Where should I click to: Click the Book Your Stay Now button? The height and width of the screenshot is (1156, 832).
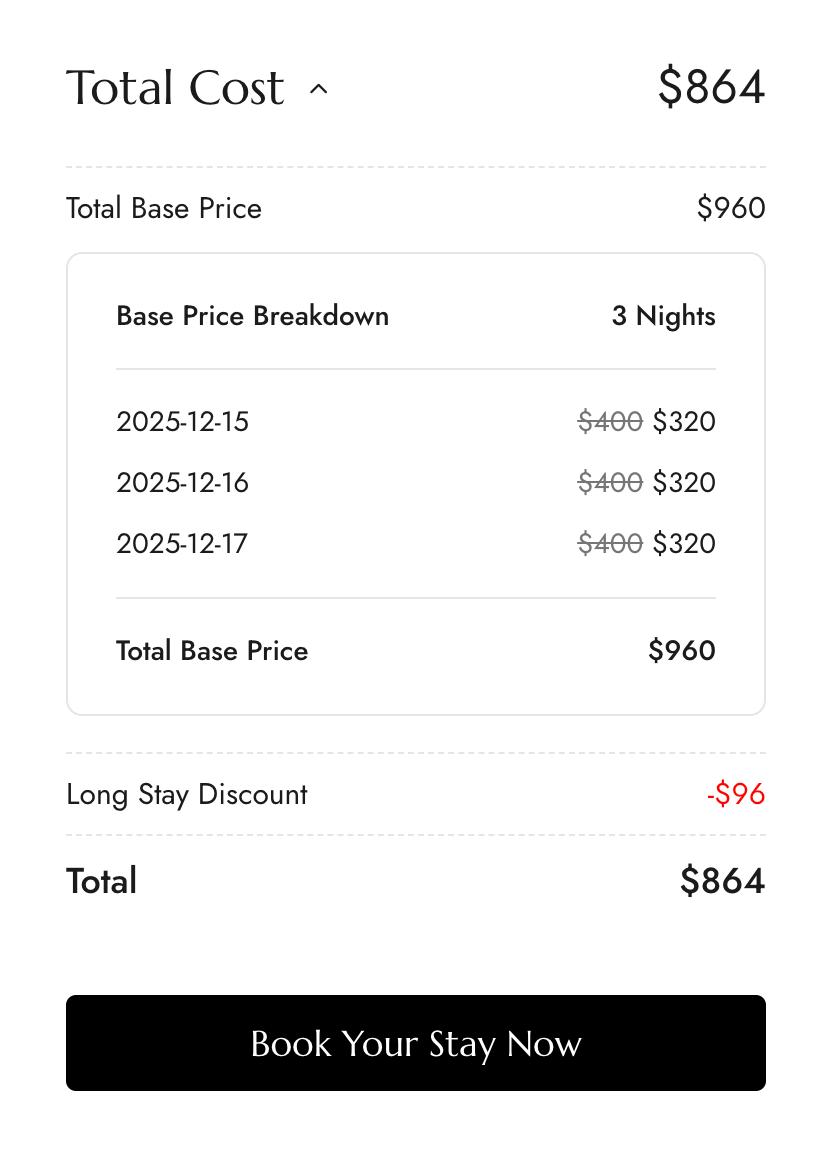416,1043
